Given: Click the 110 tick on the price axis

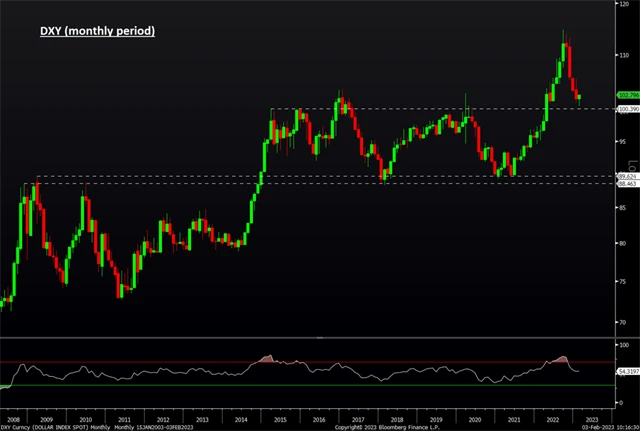Looking at the screenshot, I should [624, 55].
